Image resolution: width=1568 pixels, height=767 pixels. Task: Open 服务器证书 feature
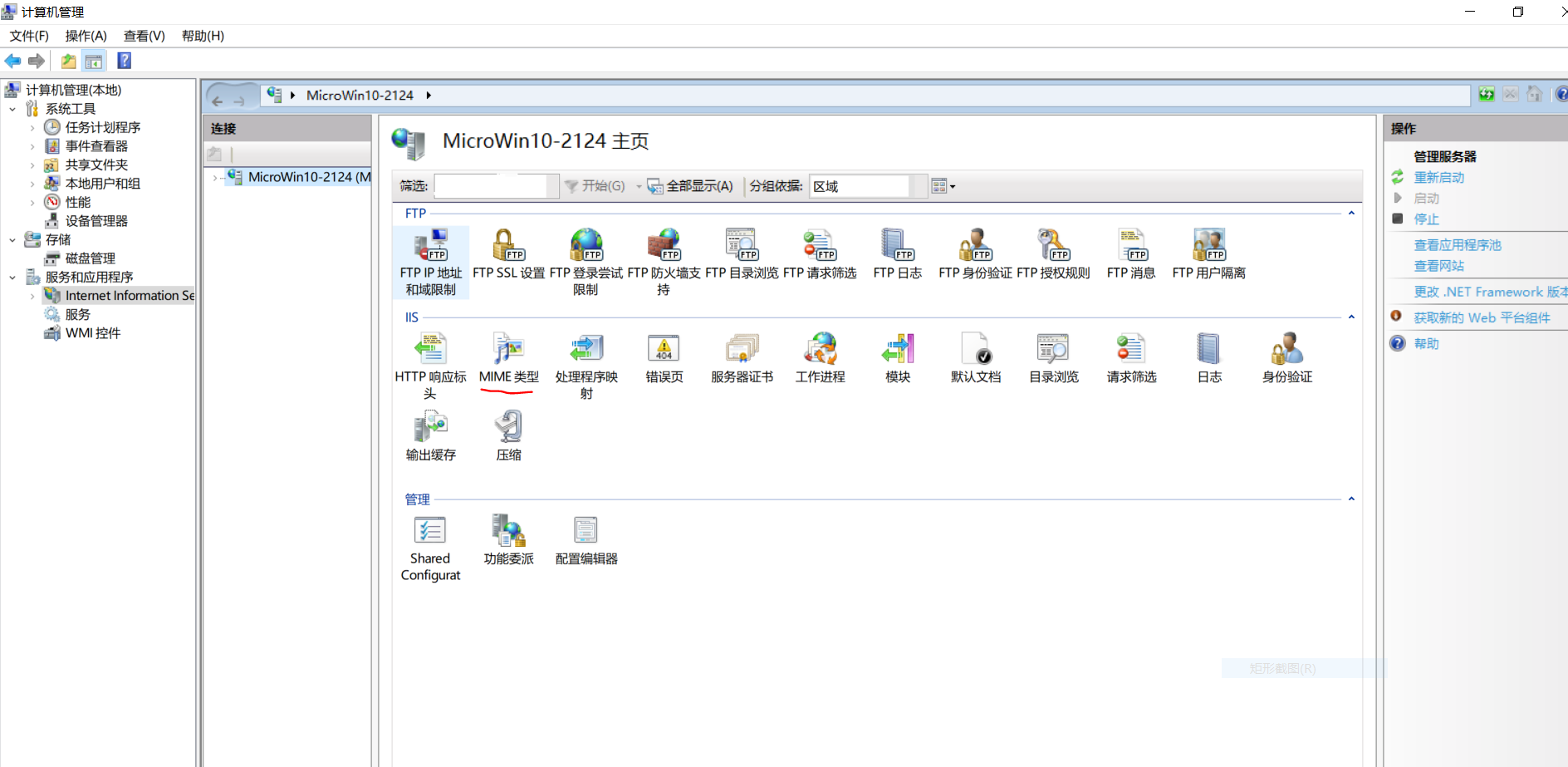[x=742, y=358]
